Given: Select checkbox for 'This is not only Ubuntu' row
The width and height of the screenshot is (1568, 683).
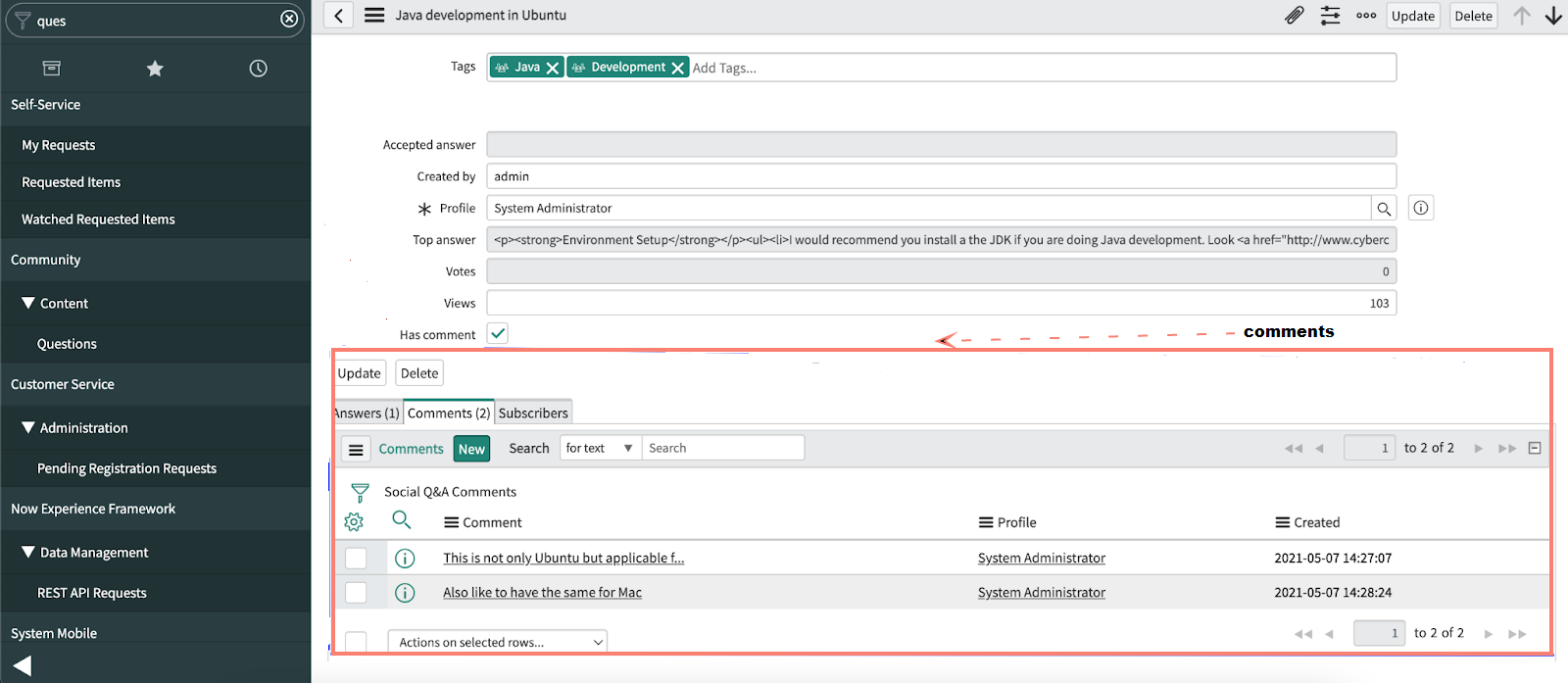Looking at the screenshot, I should tap(356, 559).
